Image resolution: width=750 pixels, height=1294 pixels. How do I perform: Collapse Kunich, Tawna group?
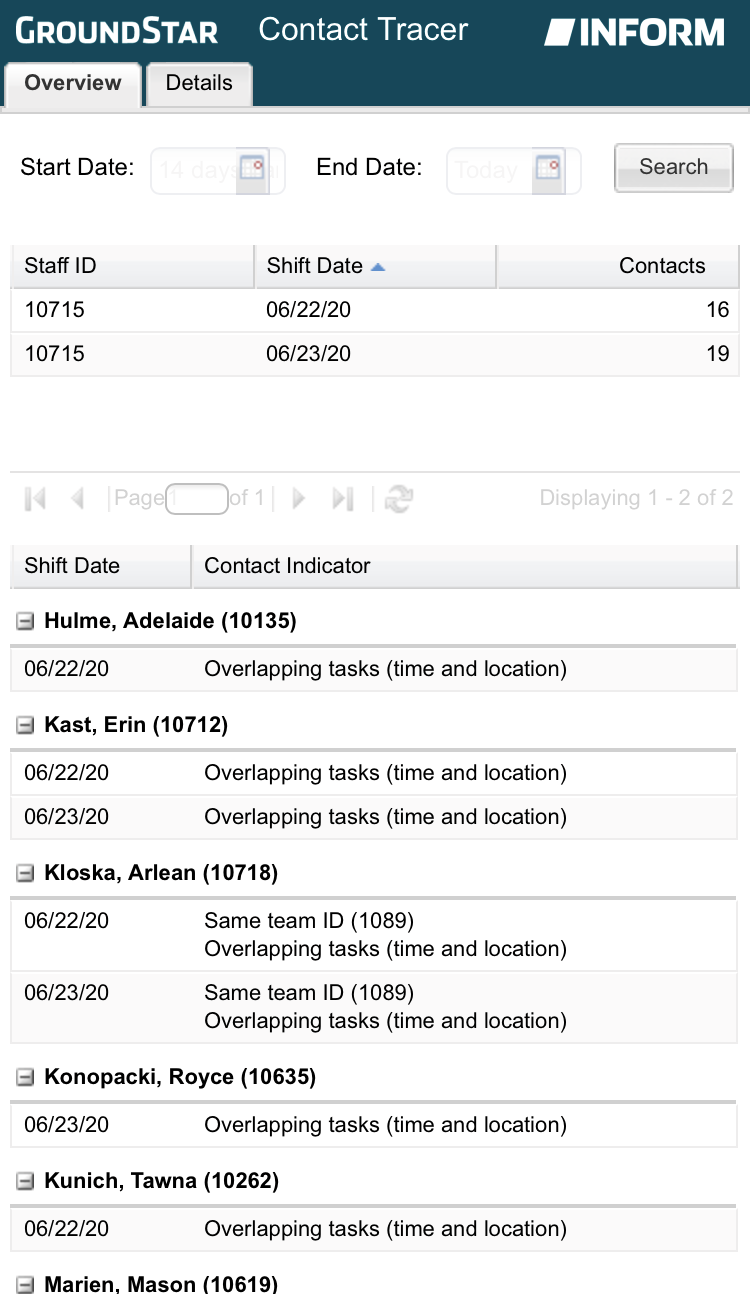point(25,1182)
